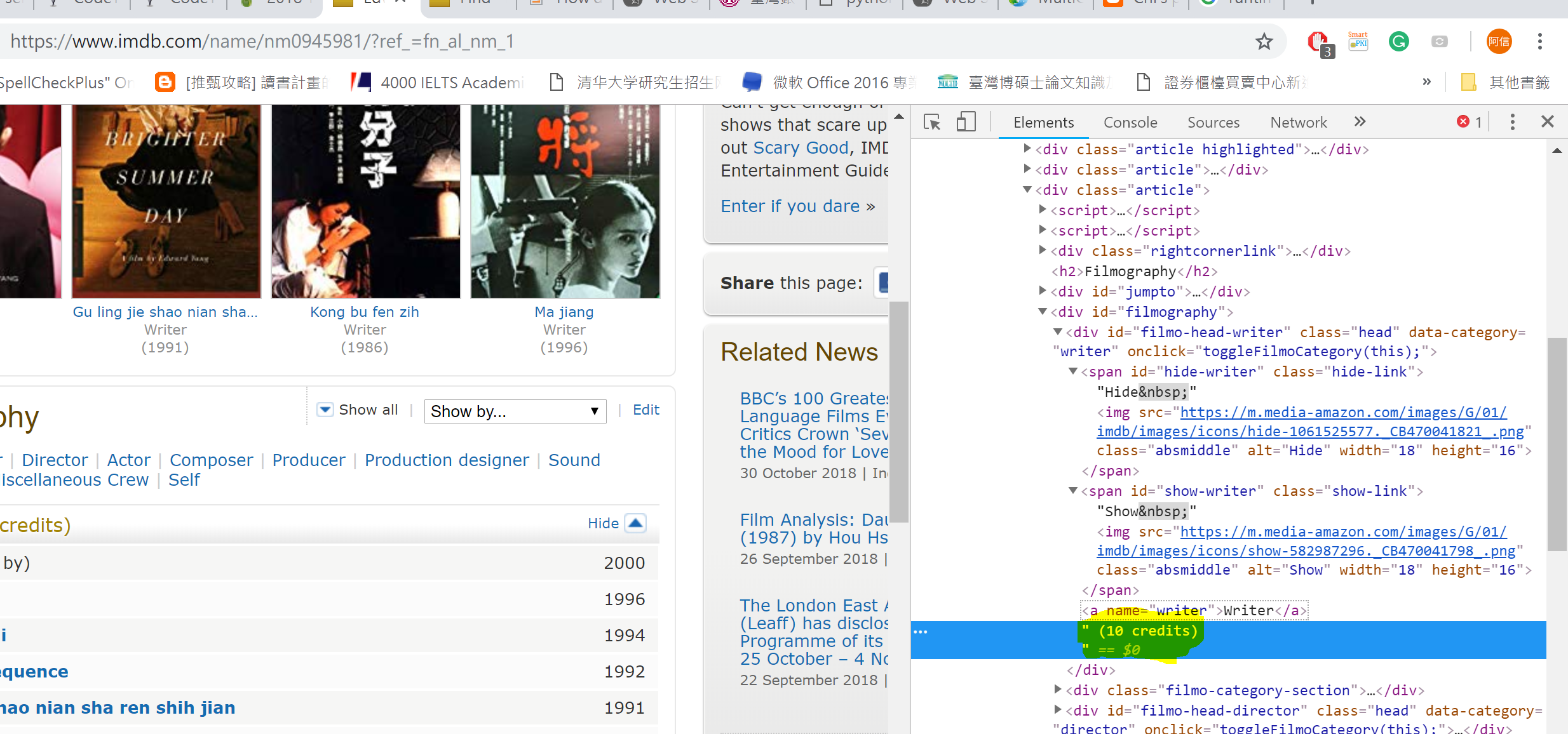The image size is (1568, 734).
Task: Click Show all filmography toggle
Action: (358, 410)
